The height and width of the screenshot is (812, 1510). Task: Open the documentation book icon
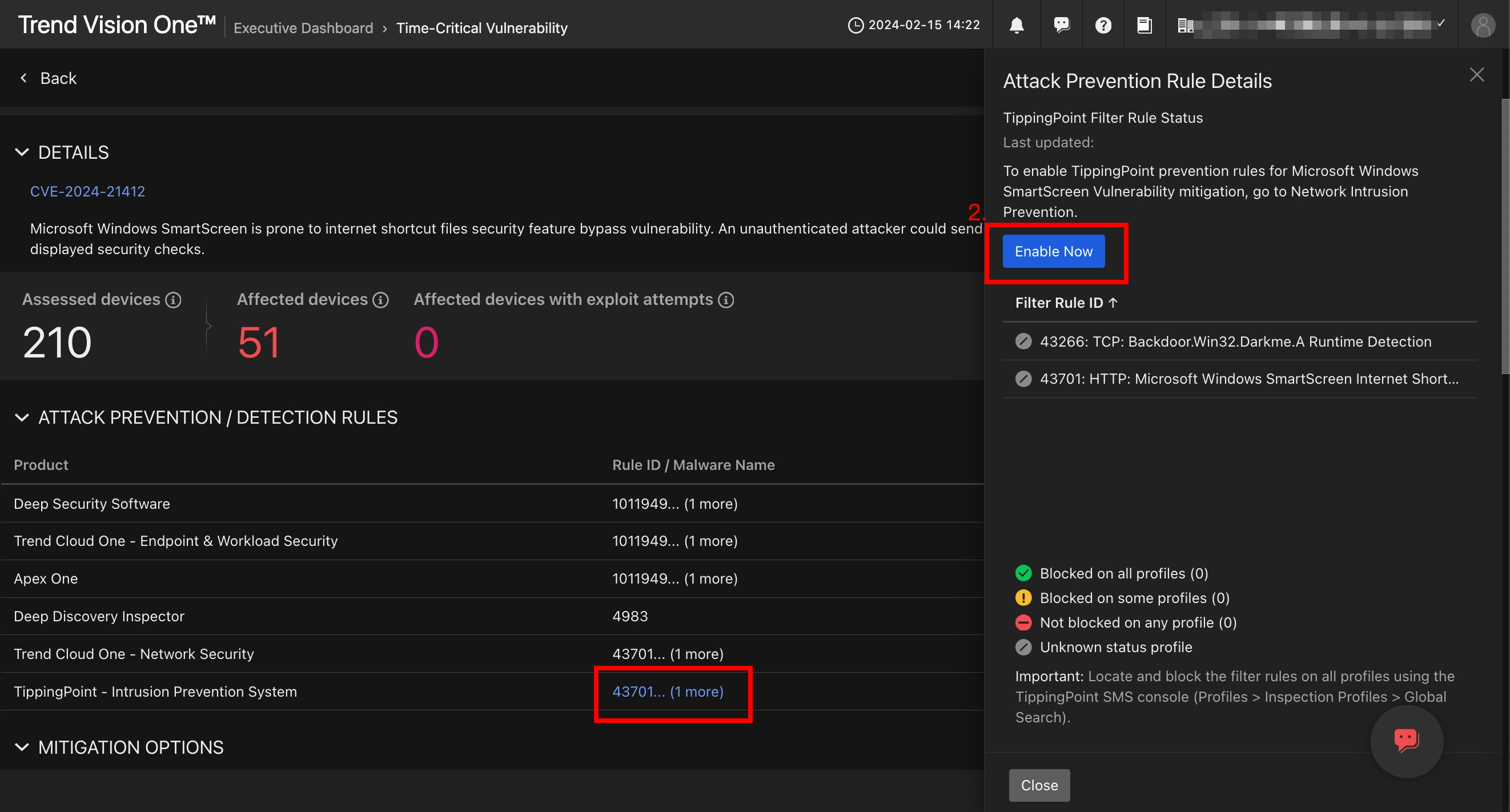pos(1144,25)
